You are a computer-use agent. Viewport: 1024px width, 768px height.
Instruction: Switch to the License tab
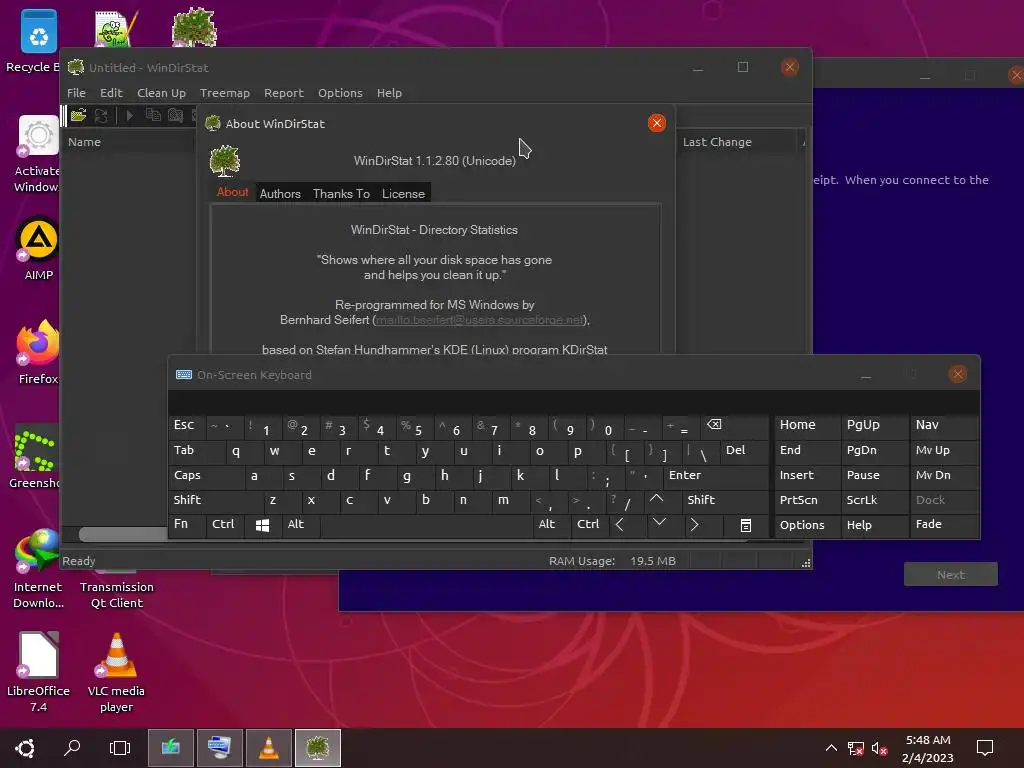403,194
